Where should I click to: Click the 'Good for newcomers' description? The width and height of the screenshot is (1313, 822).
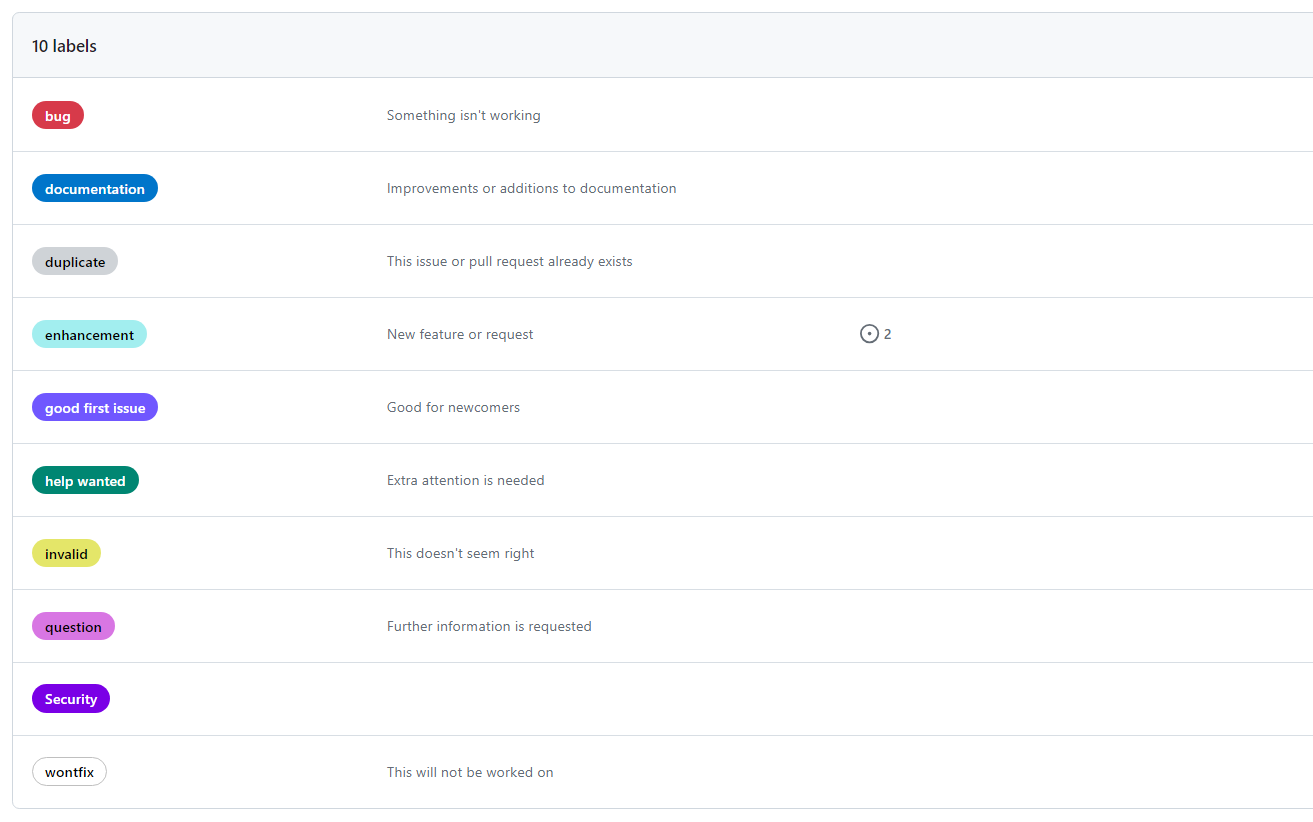tap(453, 408)
